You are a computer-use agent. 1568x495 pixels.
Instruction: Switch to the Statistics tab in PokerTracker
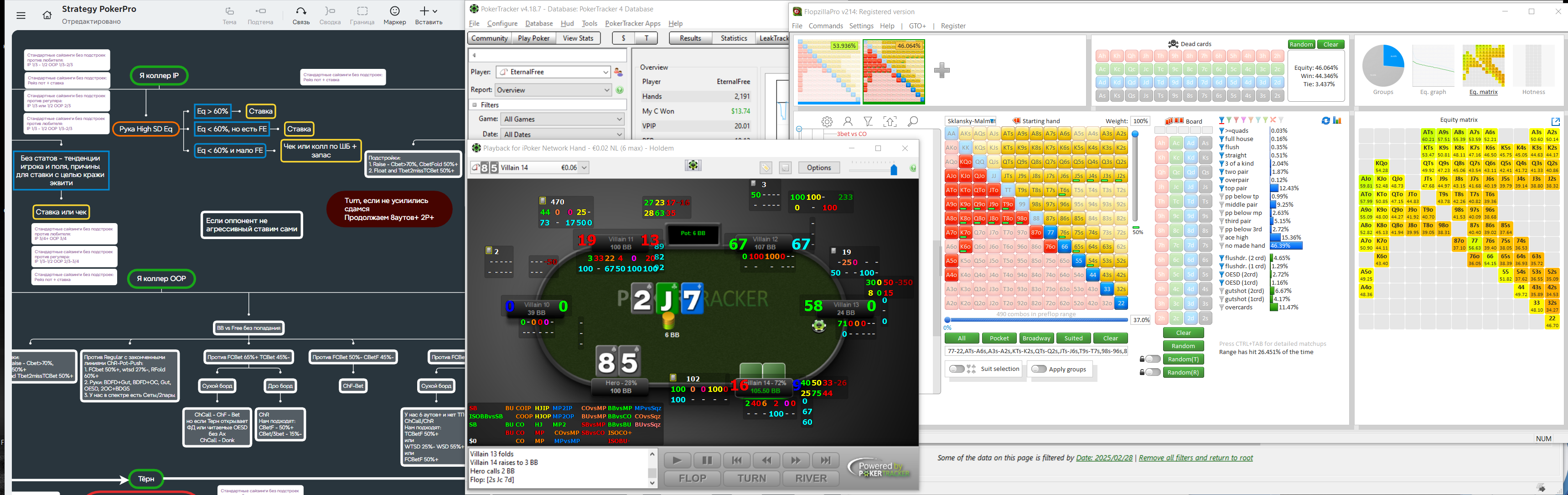point(734,38)
